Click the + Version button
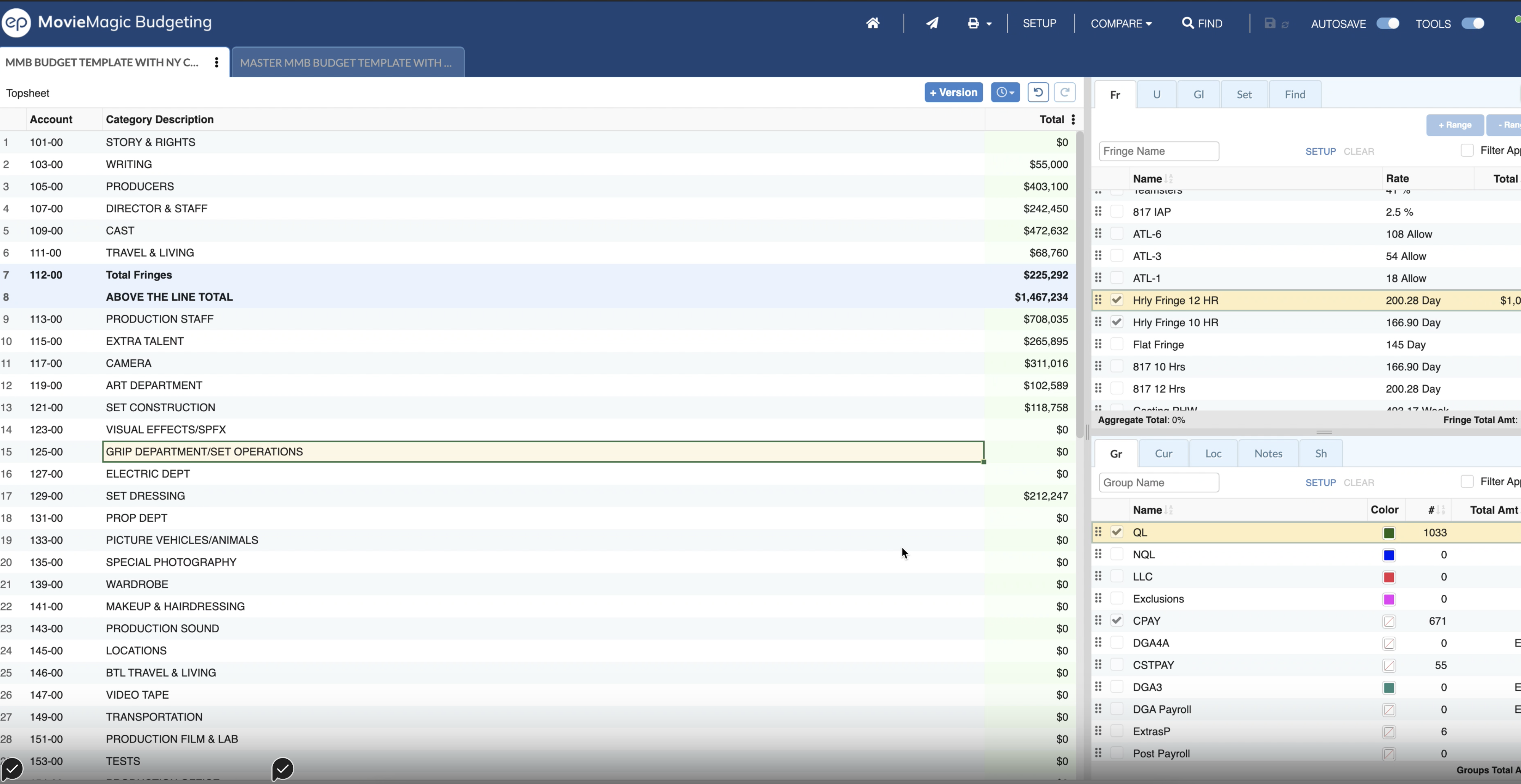1521x784 pixels. coord(953,92)
